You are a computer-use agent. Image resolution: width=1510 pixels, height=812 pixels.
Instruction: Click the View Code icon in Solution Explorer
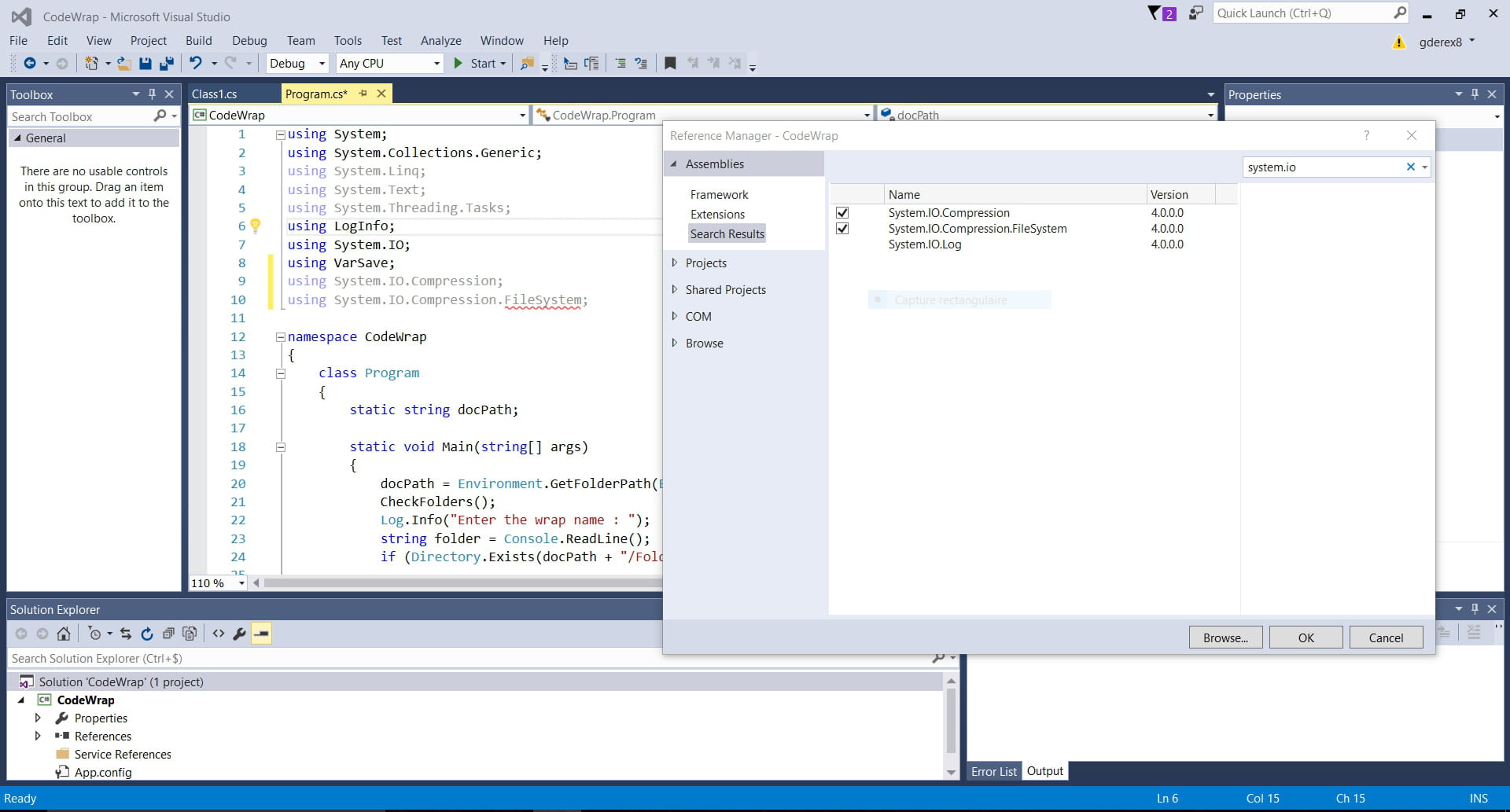(x=219, y=634)
